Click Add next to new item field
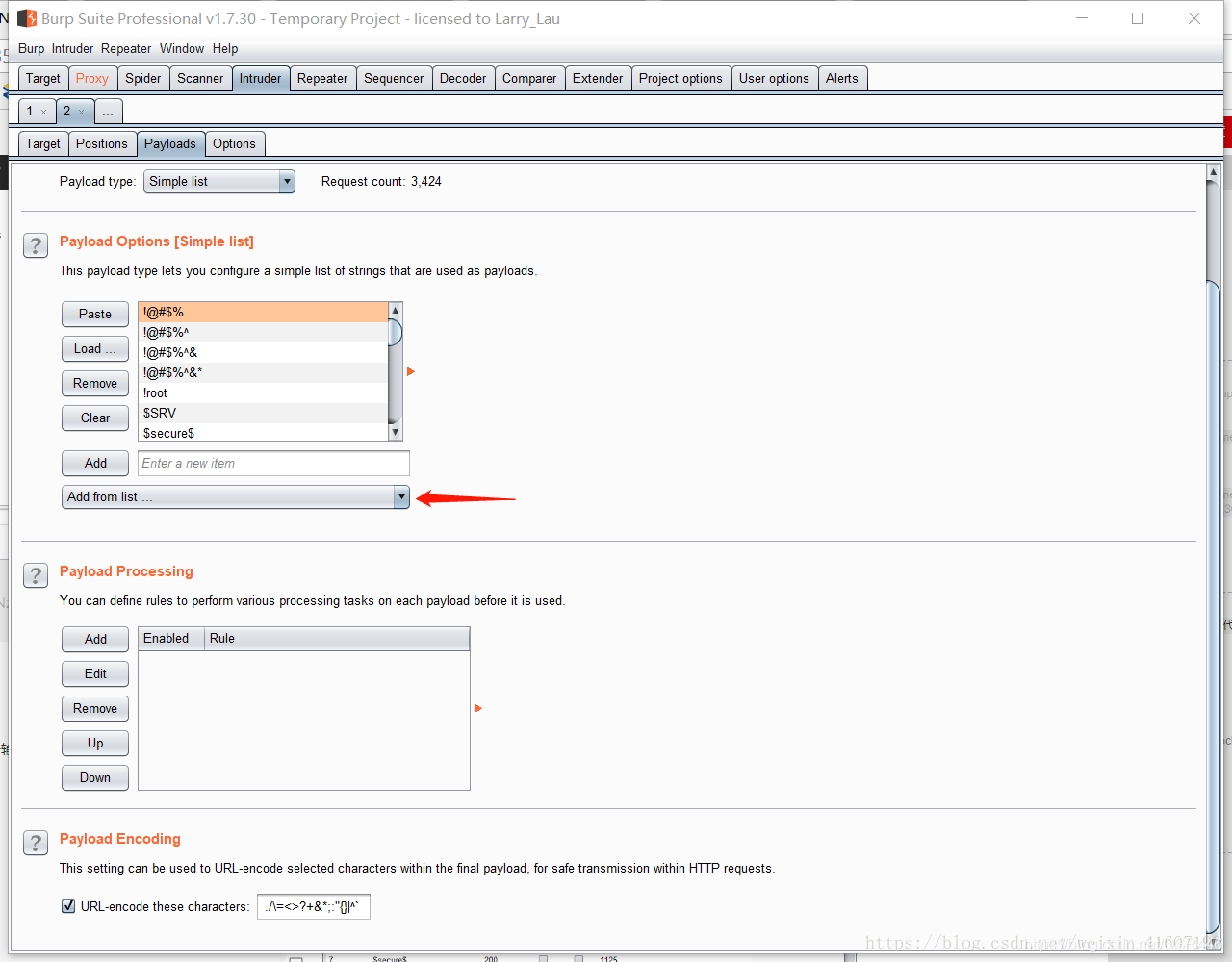The image size is (1232, 962). click(95, 463)
